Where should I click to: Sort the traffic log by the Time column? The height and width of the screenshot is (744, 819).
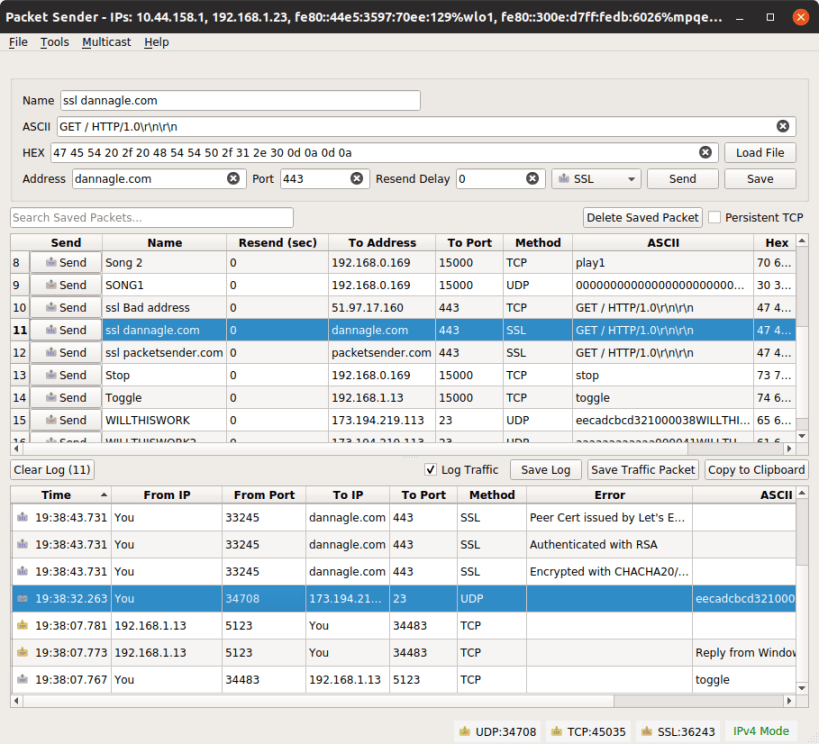(x=60, y=495)
